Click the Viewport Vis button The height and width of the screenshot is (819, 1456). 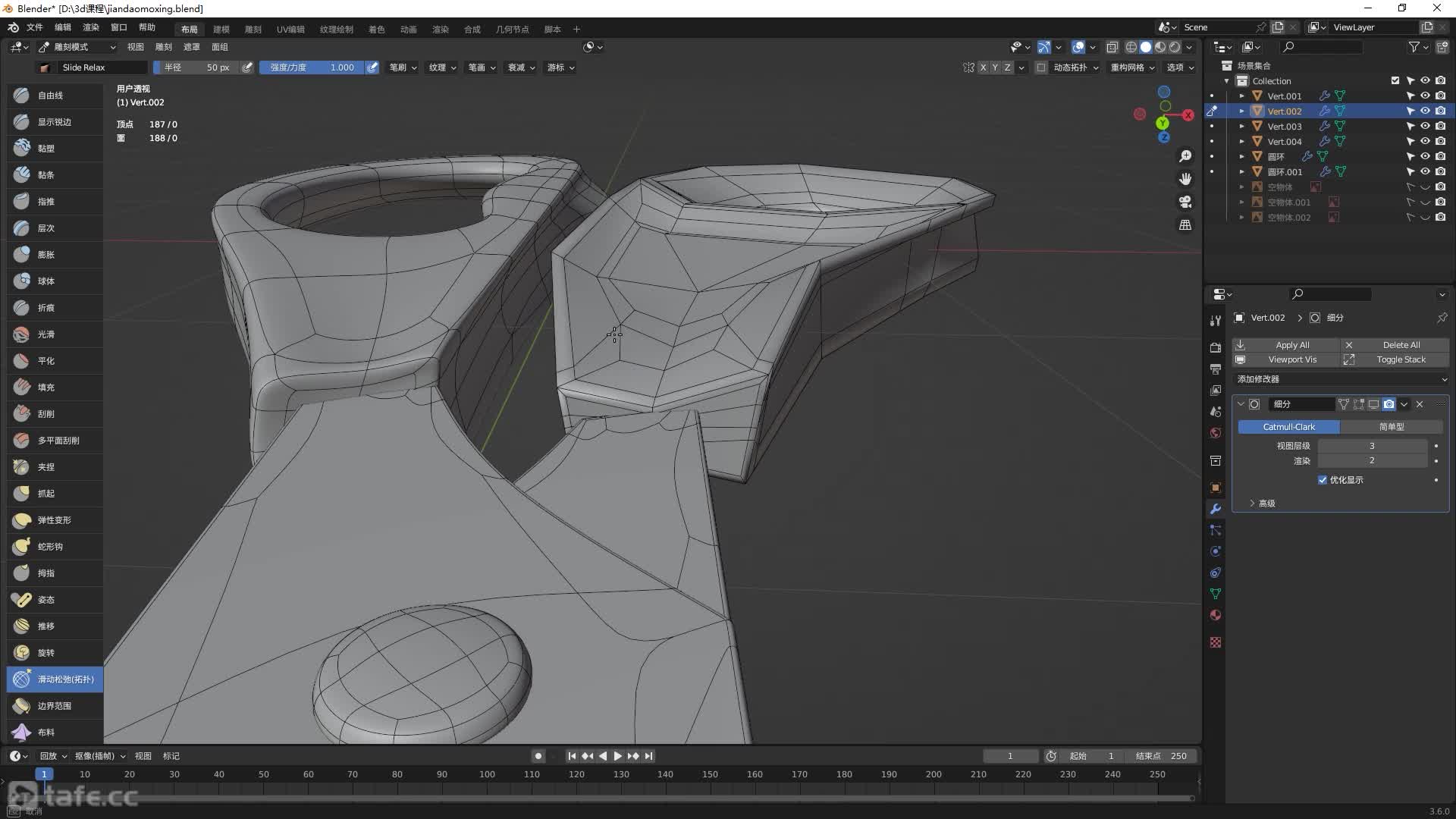[x=1286, y=359]
